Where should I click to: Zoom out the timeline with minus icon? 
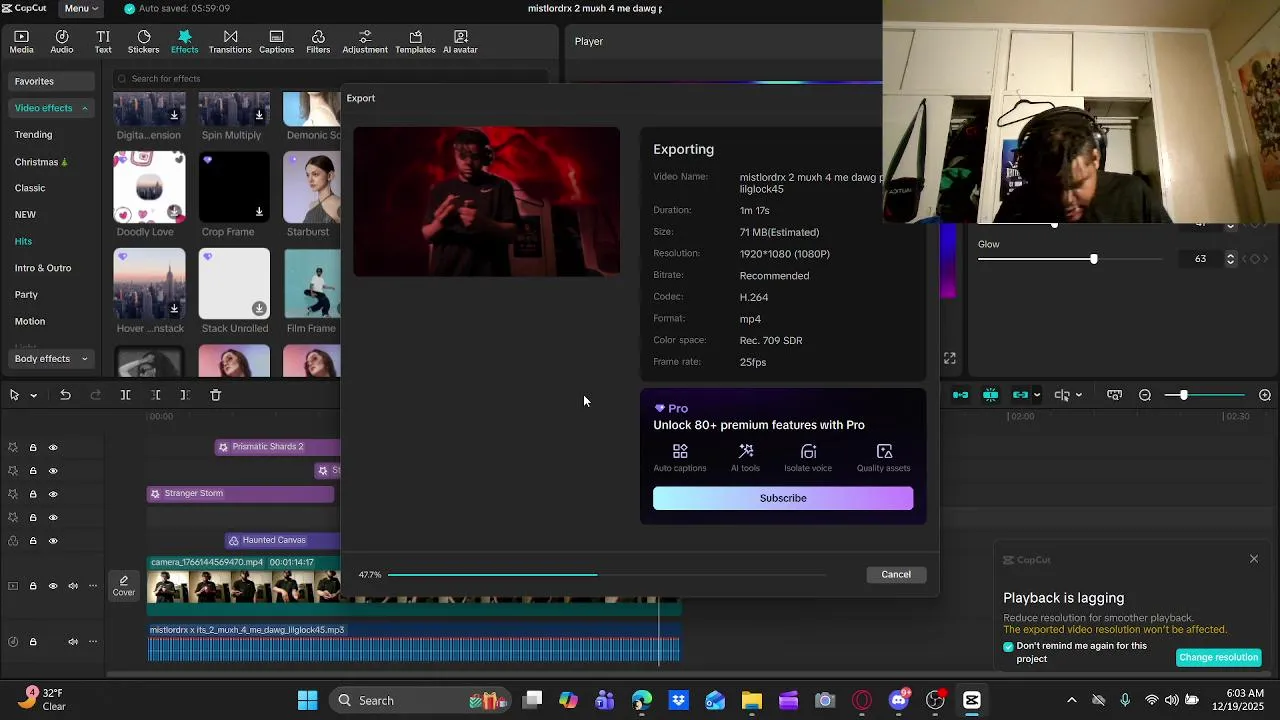coord(1145,395)
